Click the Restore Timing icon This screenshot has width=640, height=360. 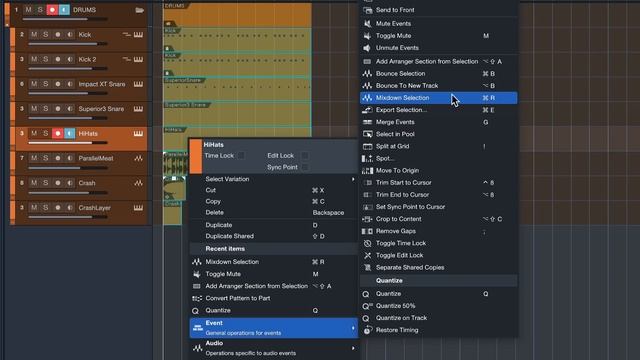click(x=367, y=330)
